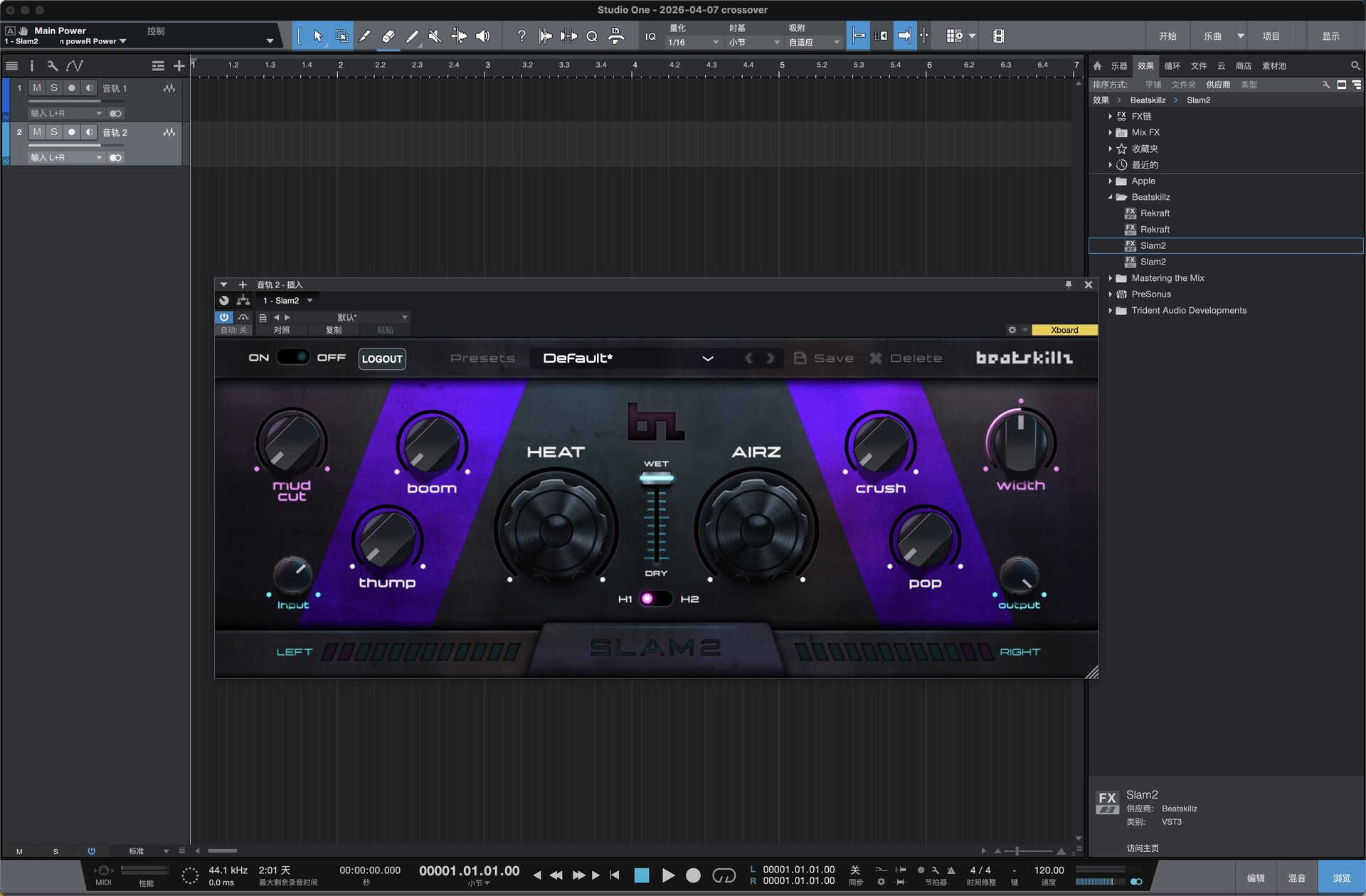Image resolution: width=1366 pixels, height=896 pixels.
Task: Open the 1/16 quantize dropdown
Action: click(x=694, y=43)
